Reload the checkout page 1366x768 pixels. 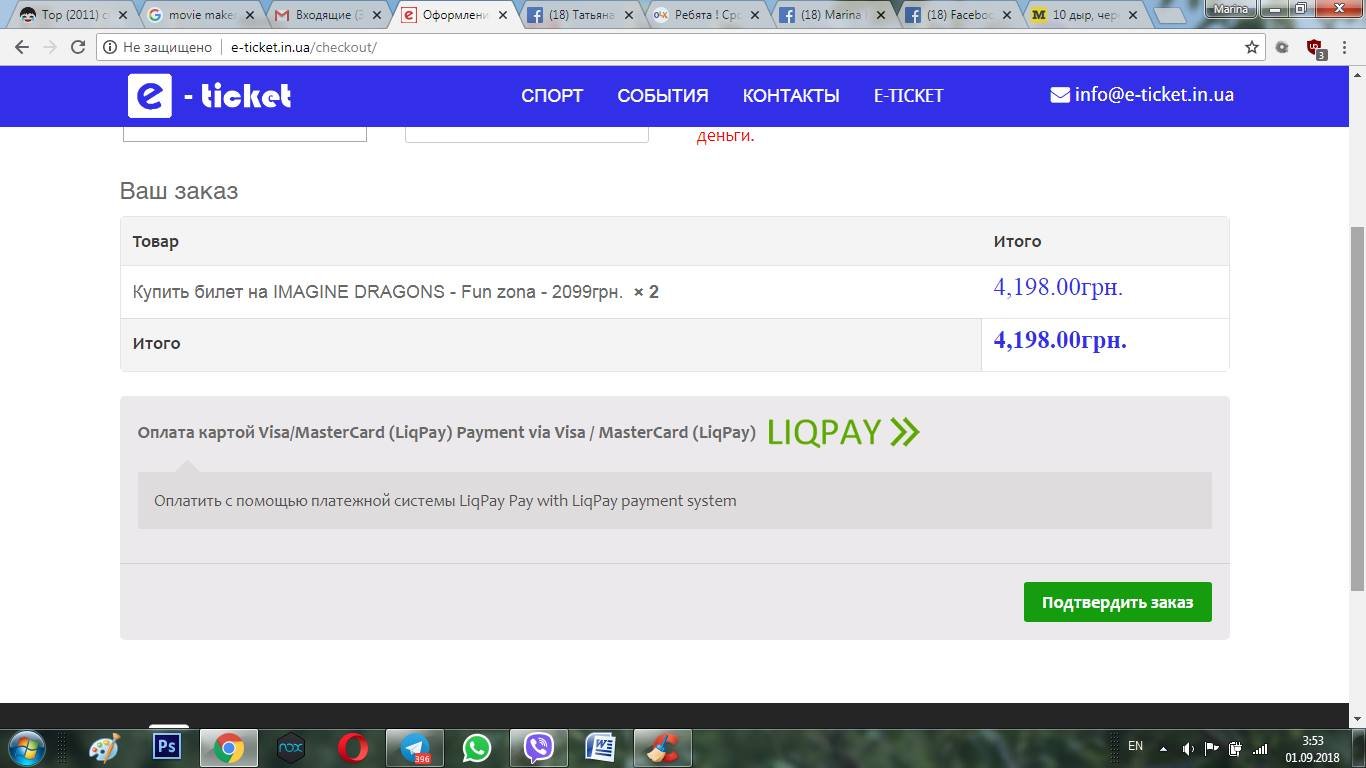(78, 47)
